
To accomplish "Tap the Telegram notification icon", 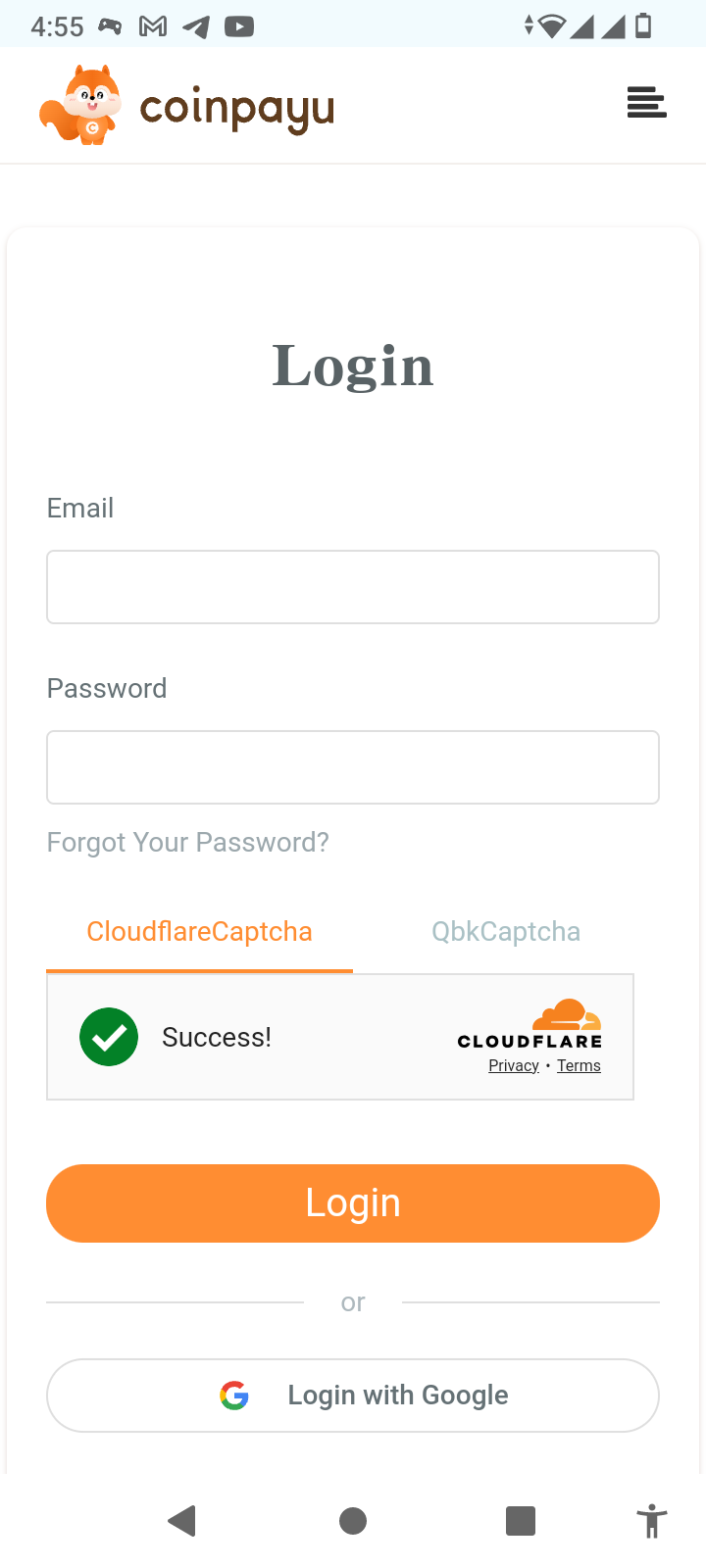I will tap(196, 26).
